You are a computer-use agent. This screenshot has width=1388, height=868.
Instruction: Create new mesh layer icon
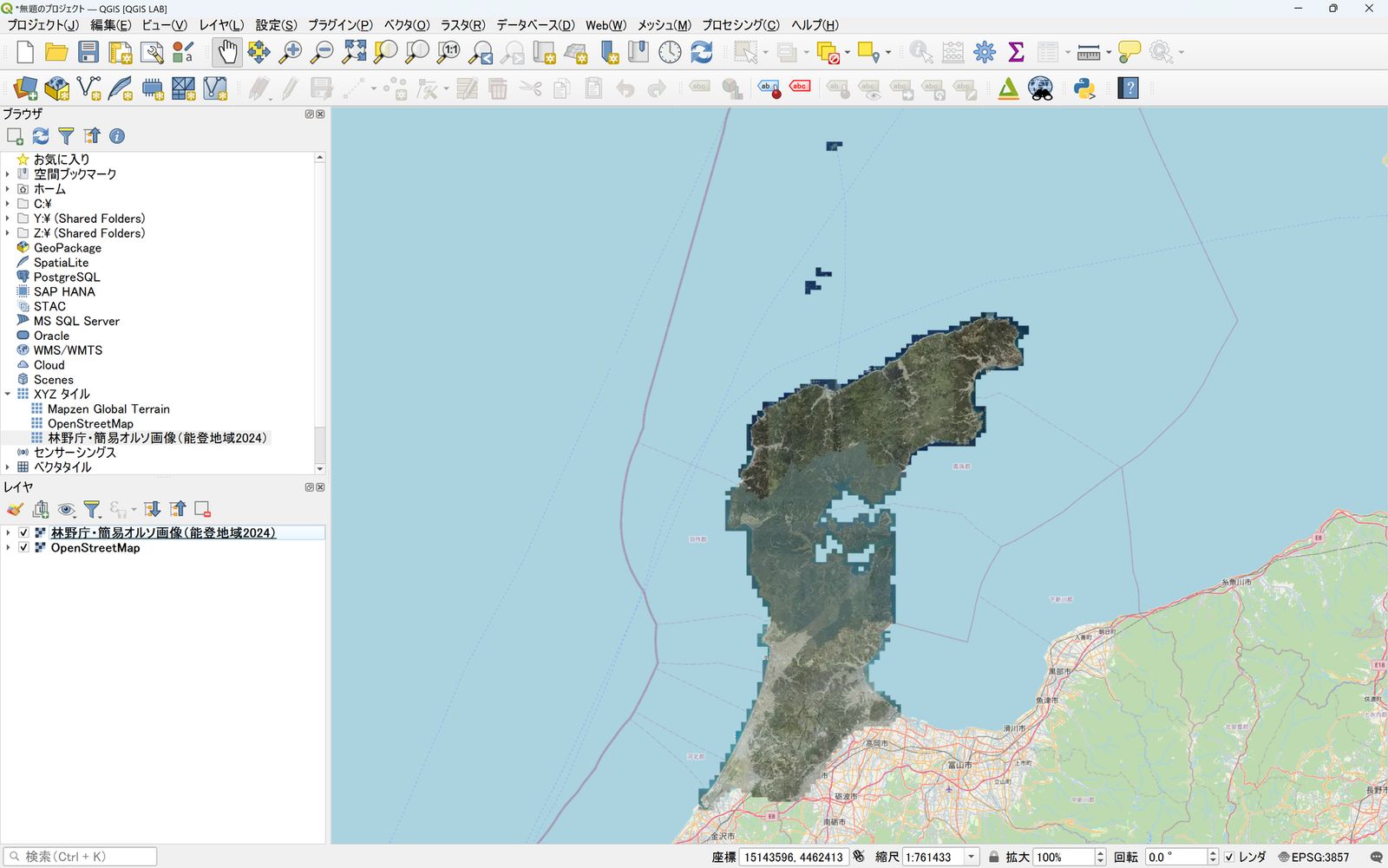tap(215, 88)
